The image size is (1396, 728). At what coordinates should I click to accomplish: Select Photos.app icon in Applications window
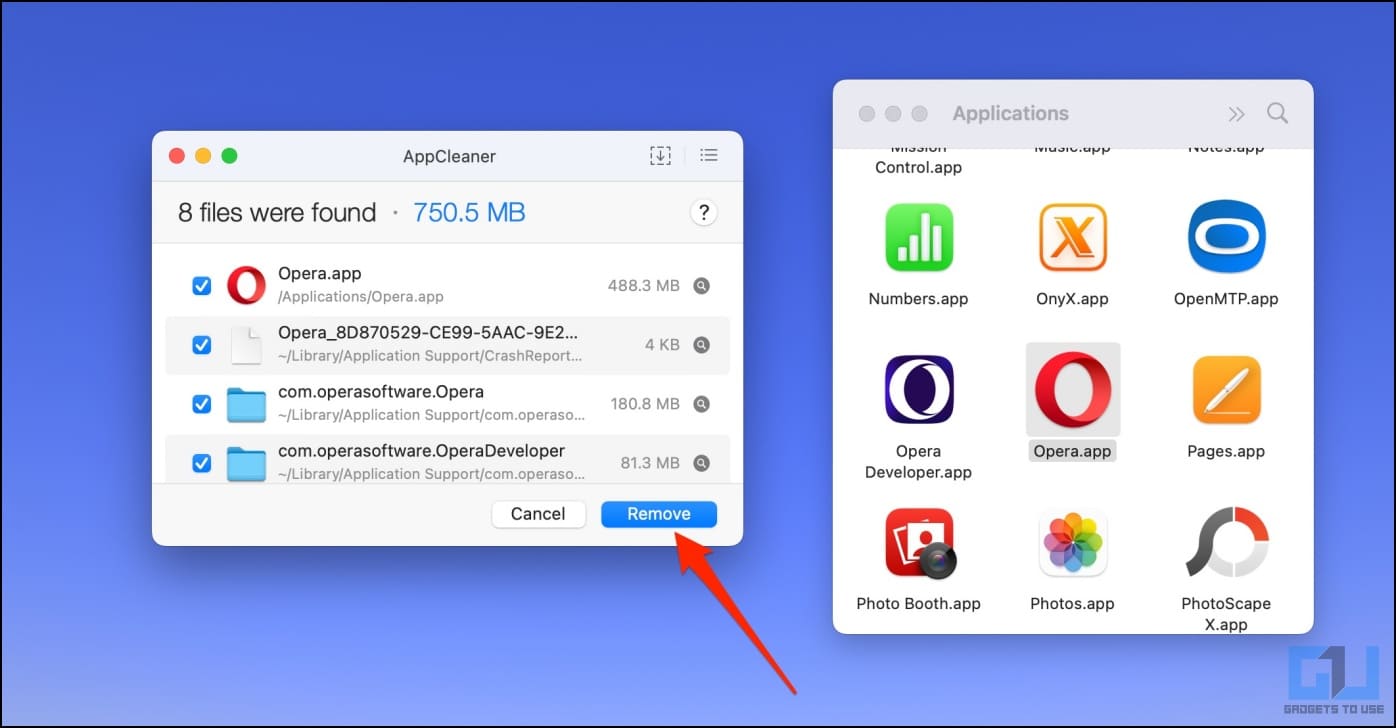pyautogui.click(x=1072, y=543)
